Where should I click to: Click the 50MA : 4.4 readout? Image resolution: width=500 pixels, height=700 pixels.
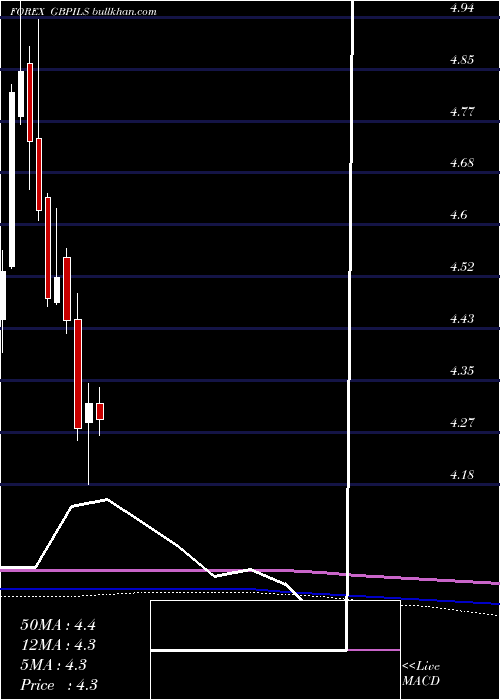pos(58,625)
